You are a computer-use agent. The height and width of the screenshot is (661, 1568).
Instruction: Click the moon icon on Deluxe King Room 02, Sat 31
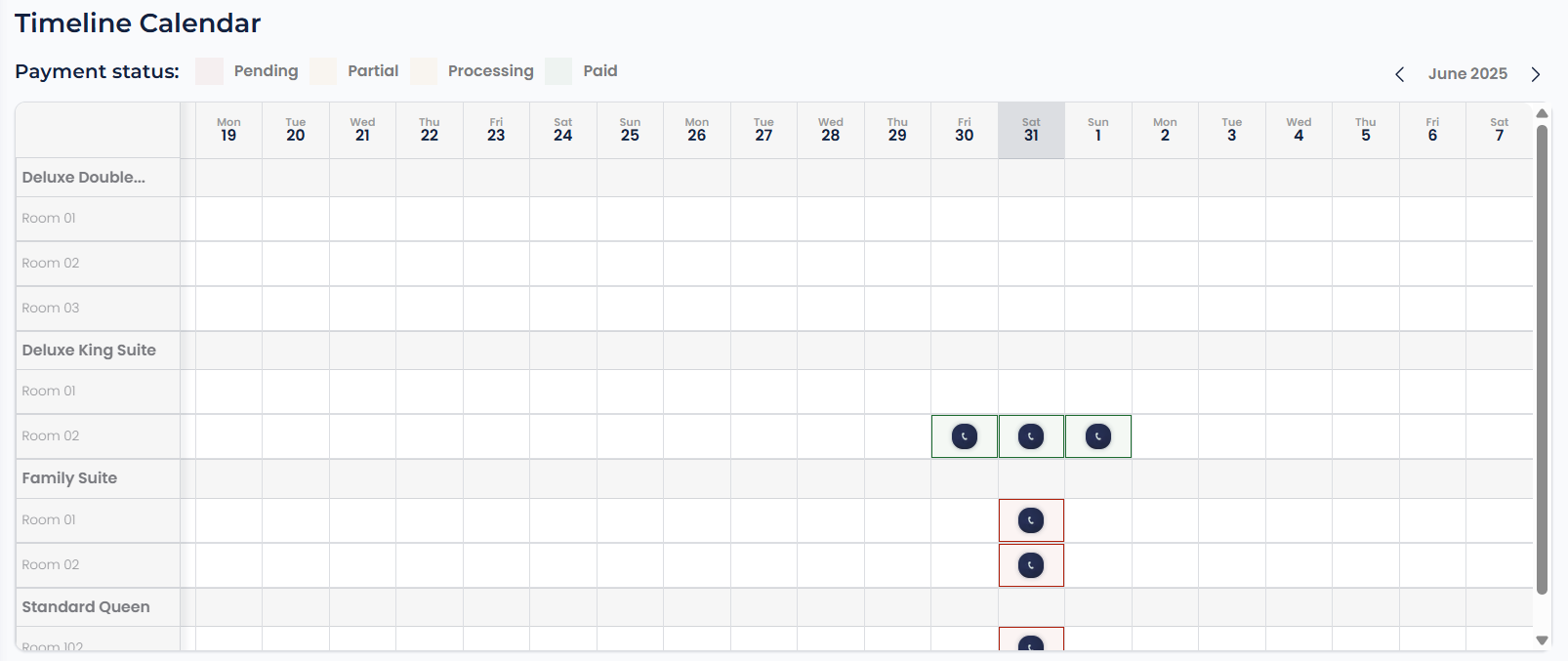tap(1031, 436)
